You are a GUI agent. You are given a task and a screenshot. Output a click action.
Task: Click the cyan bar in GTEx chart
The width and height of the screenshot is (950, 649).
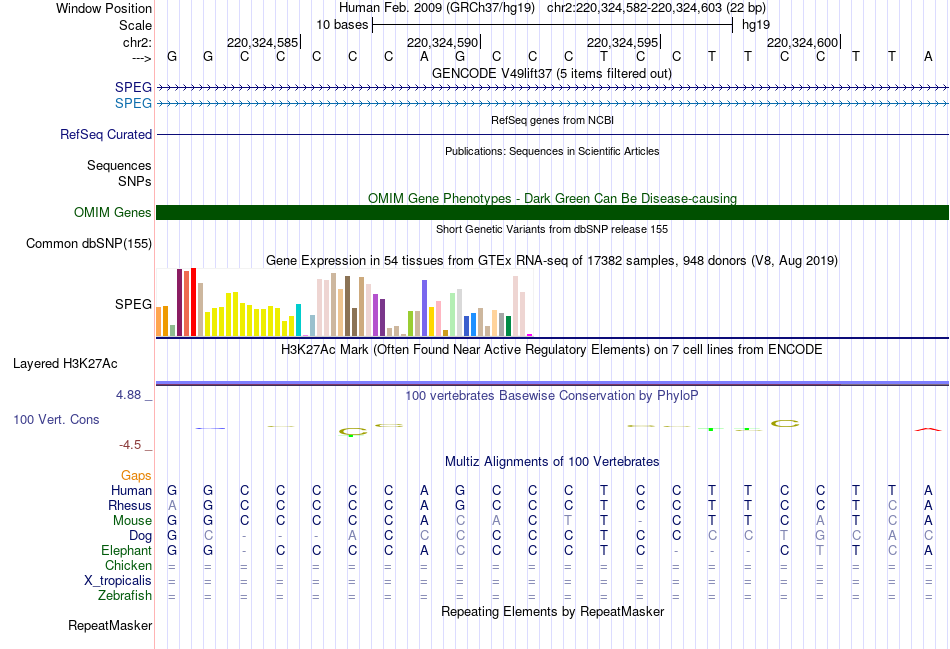(x=298, y=320)
